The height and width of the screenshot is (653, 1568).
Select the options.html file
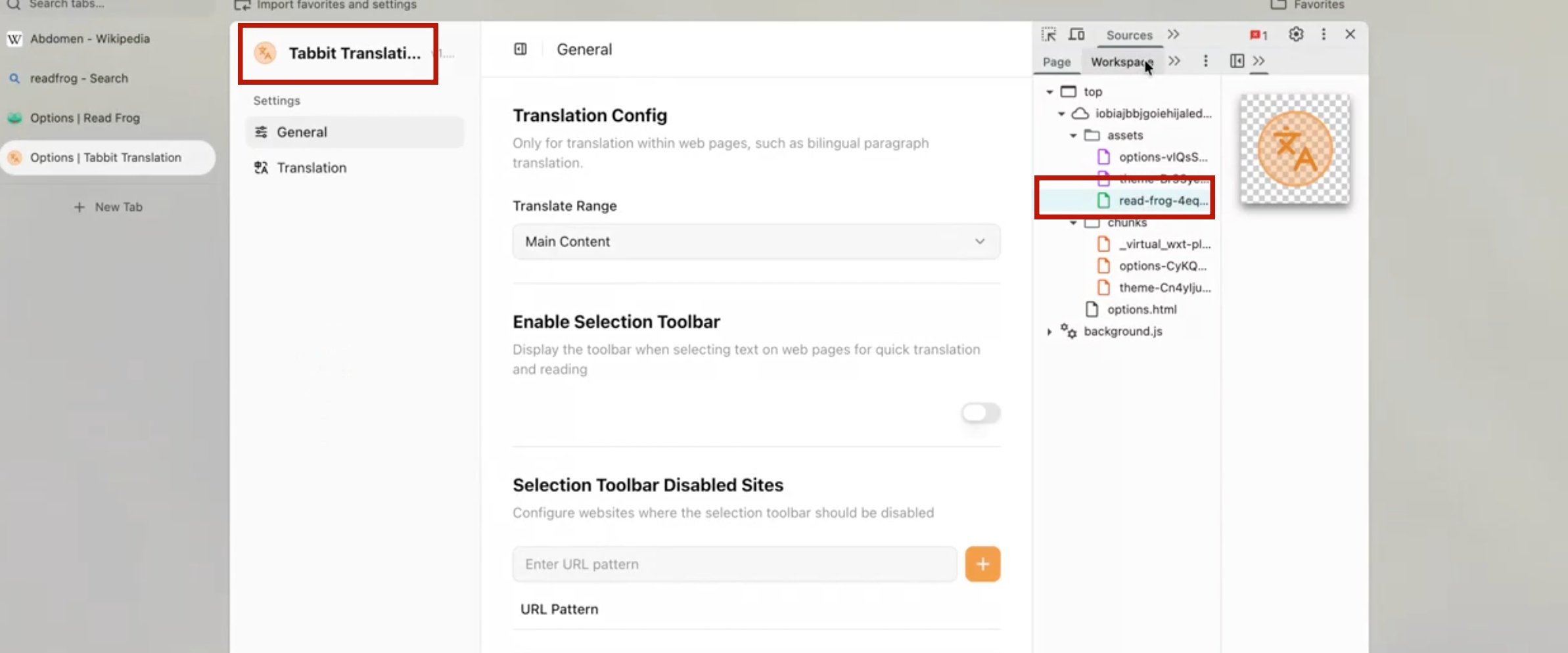point(1141,309)
